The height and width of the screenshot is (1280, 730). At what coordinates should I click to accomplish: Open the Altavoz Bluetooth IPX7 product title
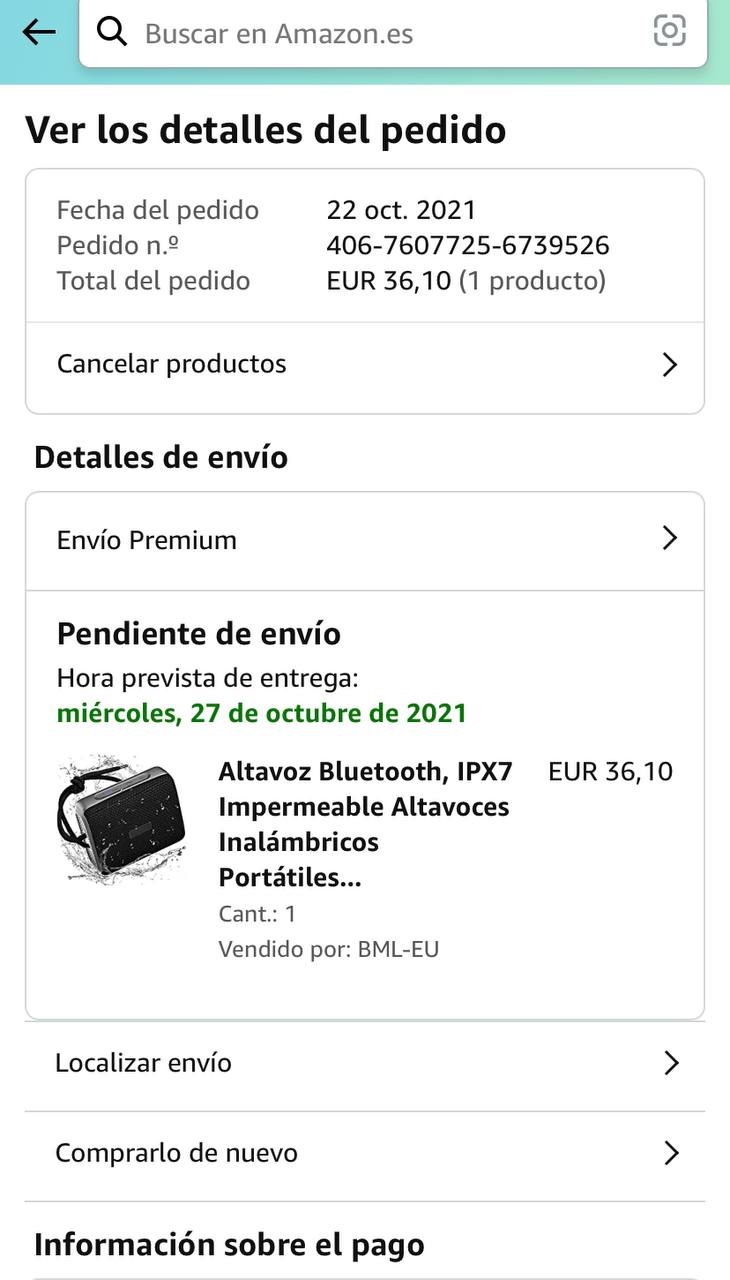pyautogui.click(x=365, y=824)
